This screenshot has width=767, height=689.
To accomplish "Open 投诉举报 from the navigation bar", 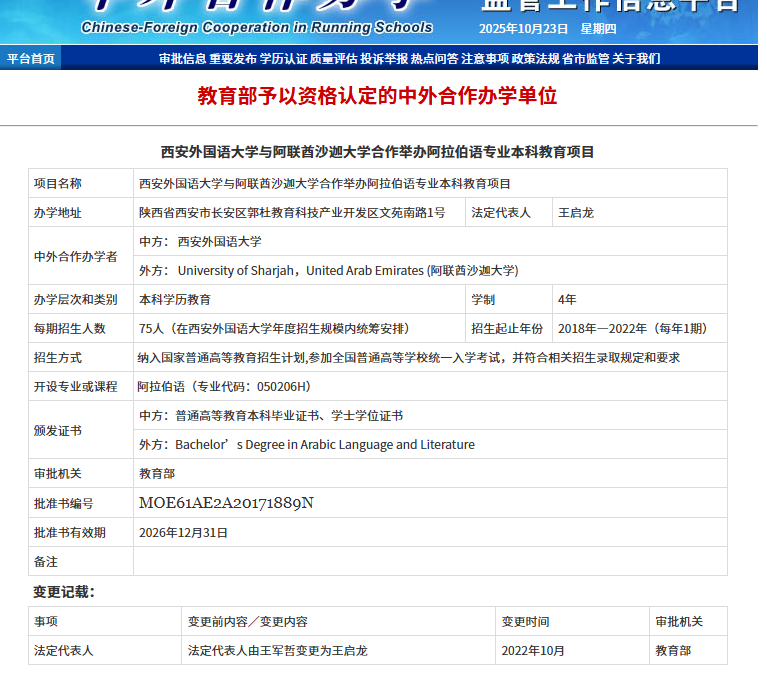I will [384, 58].
